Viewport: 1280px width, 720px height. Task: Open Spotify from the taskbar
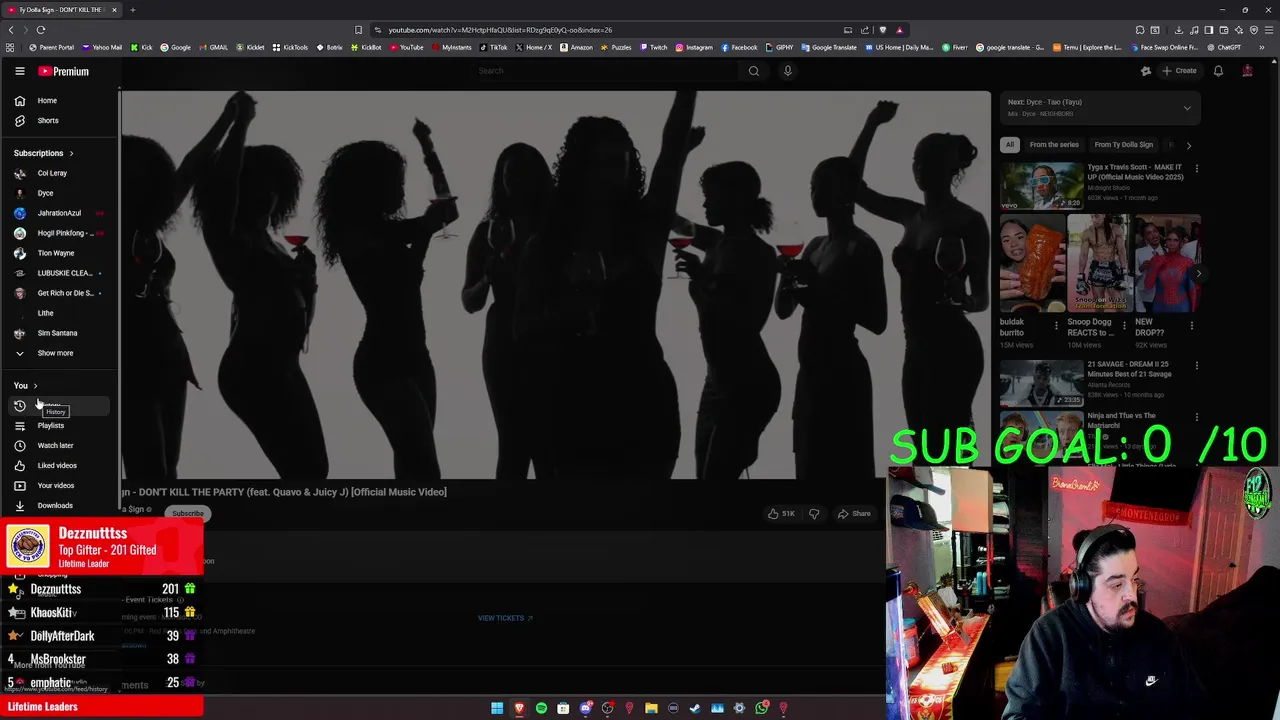point(541,708)
